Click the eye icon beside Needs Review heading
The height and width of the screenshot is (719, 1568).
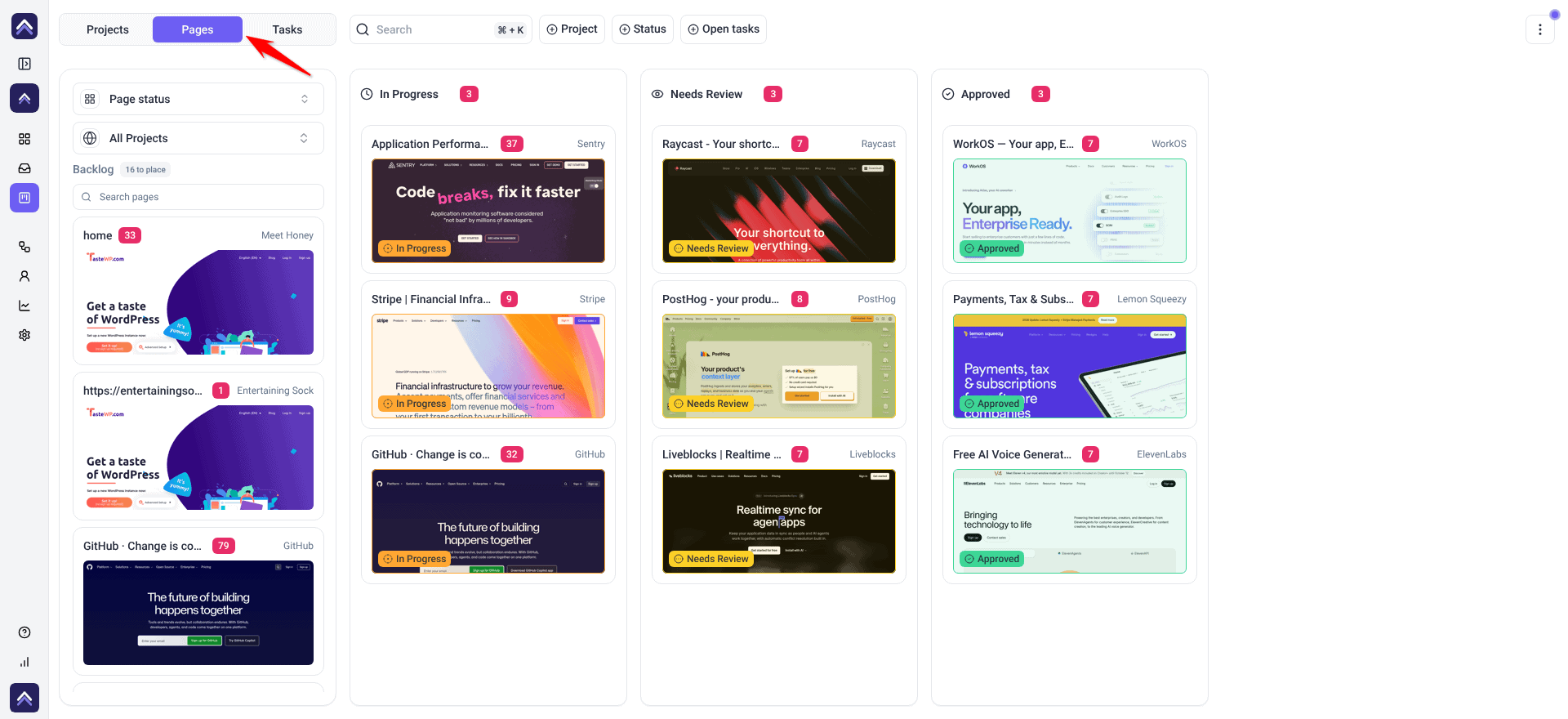click(x=657, y=94)
